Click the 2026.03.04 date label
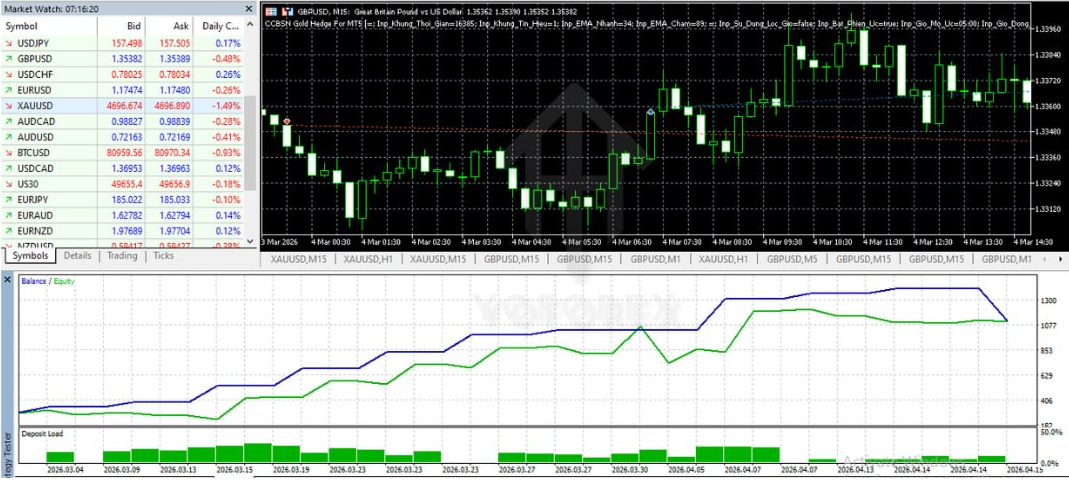The height and width of the screenshot is (481, 1069). point(65,469)
